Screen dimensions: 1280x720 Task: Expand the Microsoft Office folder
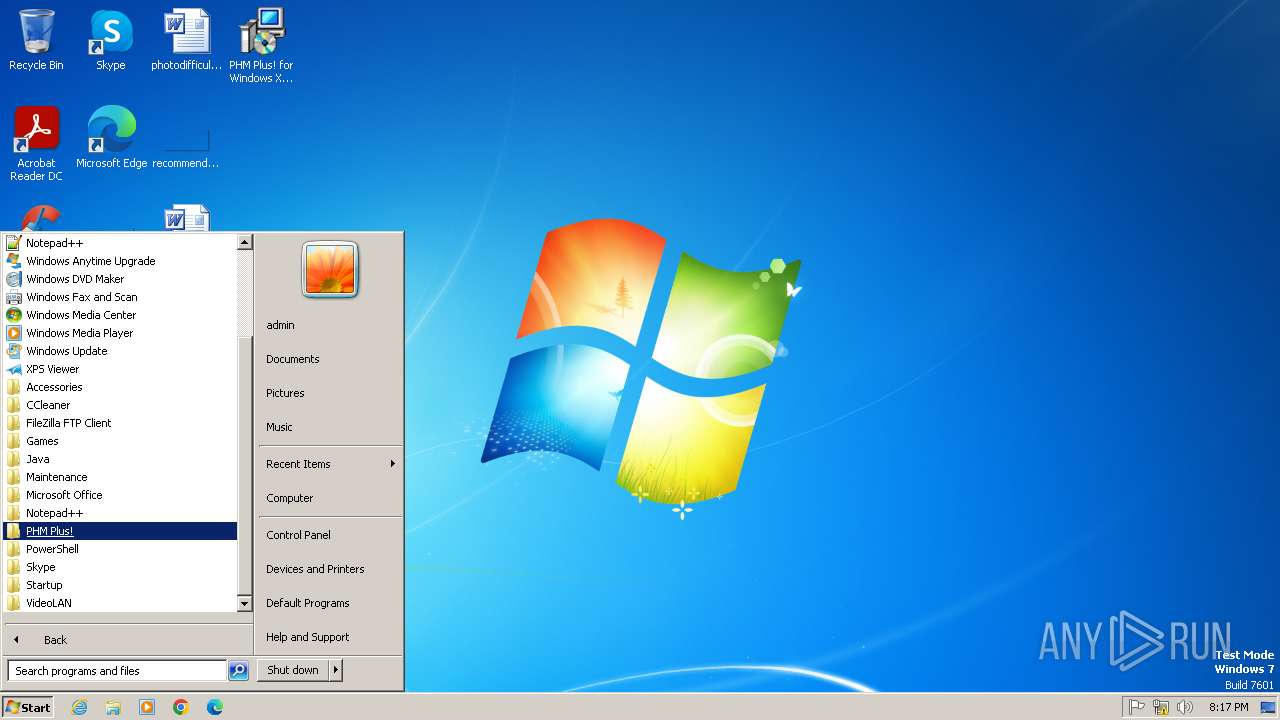(x=120, y=495)
